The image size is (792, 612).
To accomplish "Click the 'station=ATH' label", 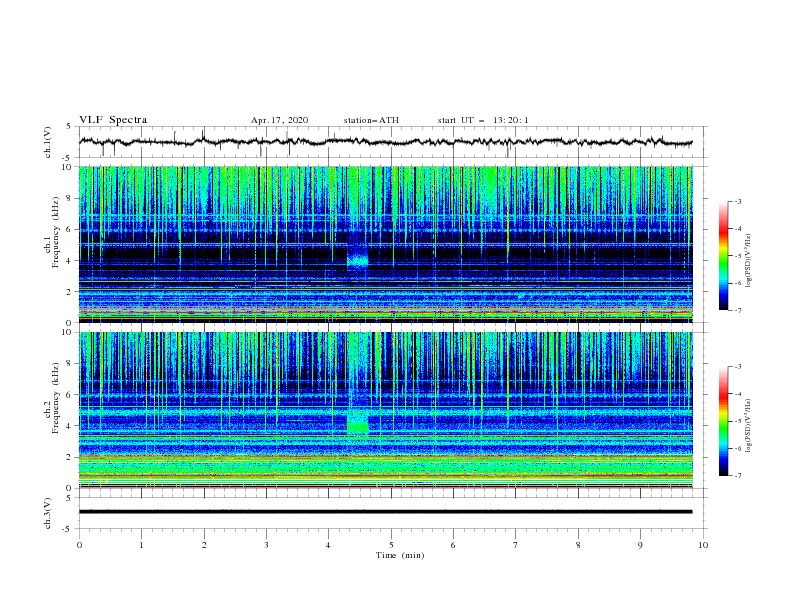I will pyautogui.click(x=371, y=120).
